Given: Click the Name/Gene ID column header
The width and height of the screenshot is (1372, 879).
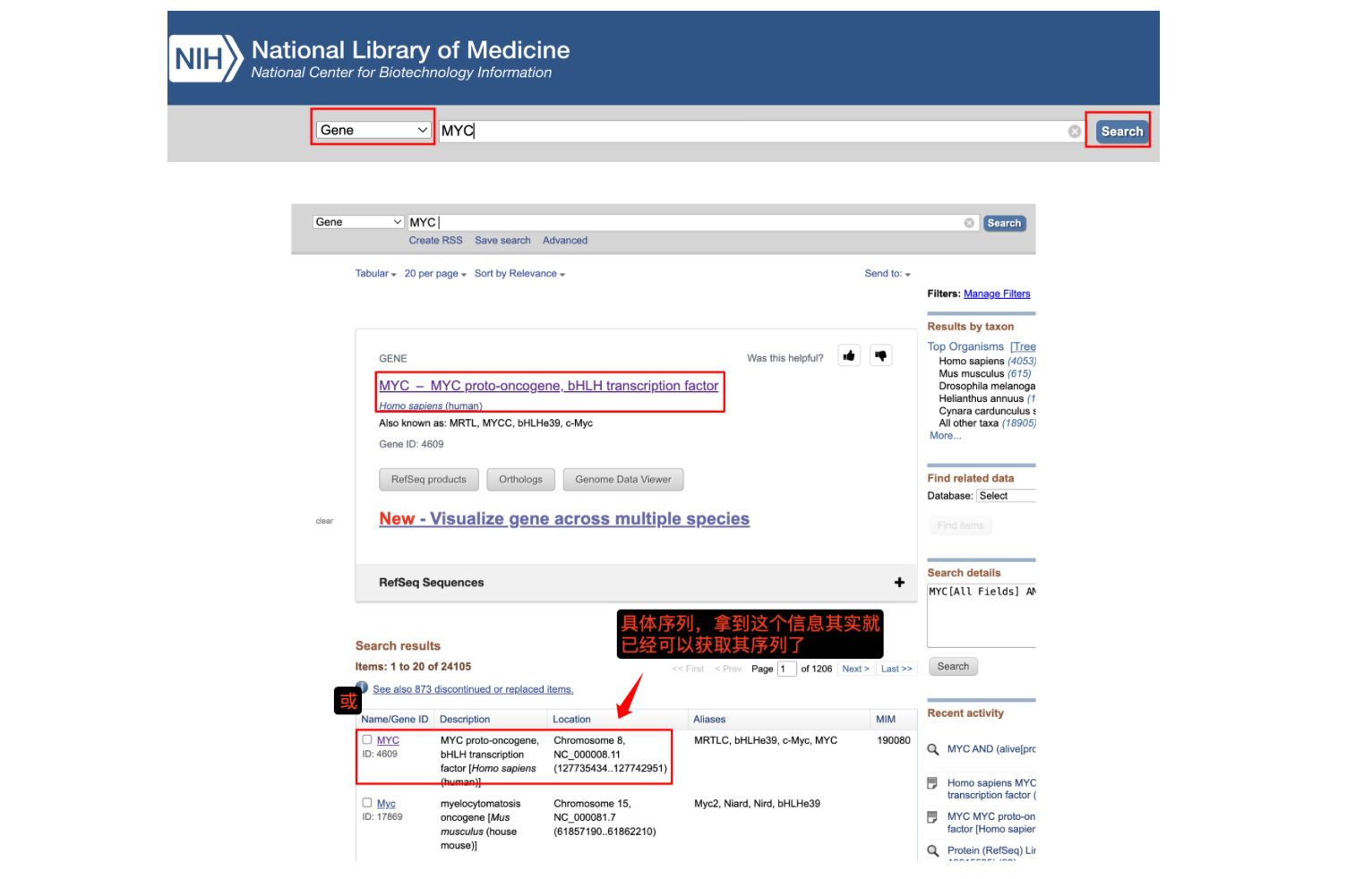Looking at the screenshot, I should point(395,720).
